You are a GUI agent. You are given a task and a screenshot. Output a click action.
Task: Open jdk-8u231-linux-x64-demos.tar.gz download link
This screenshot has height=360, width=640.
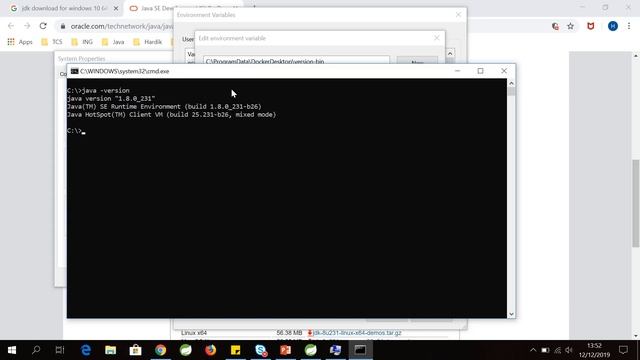358,333
